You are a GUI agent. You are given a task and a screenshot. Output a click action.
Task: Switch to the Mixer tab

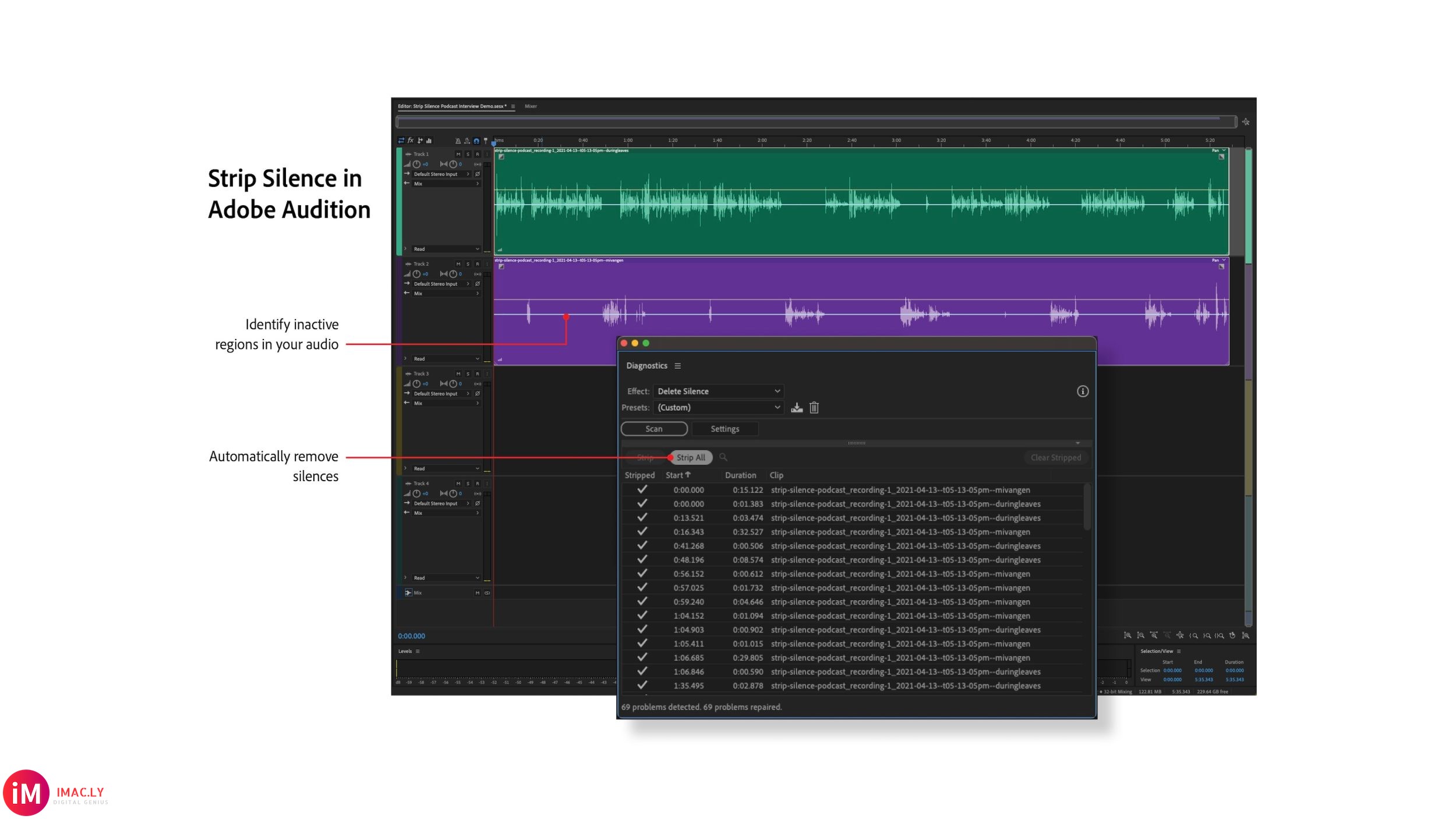tap(531, 107)
